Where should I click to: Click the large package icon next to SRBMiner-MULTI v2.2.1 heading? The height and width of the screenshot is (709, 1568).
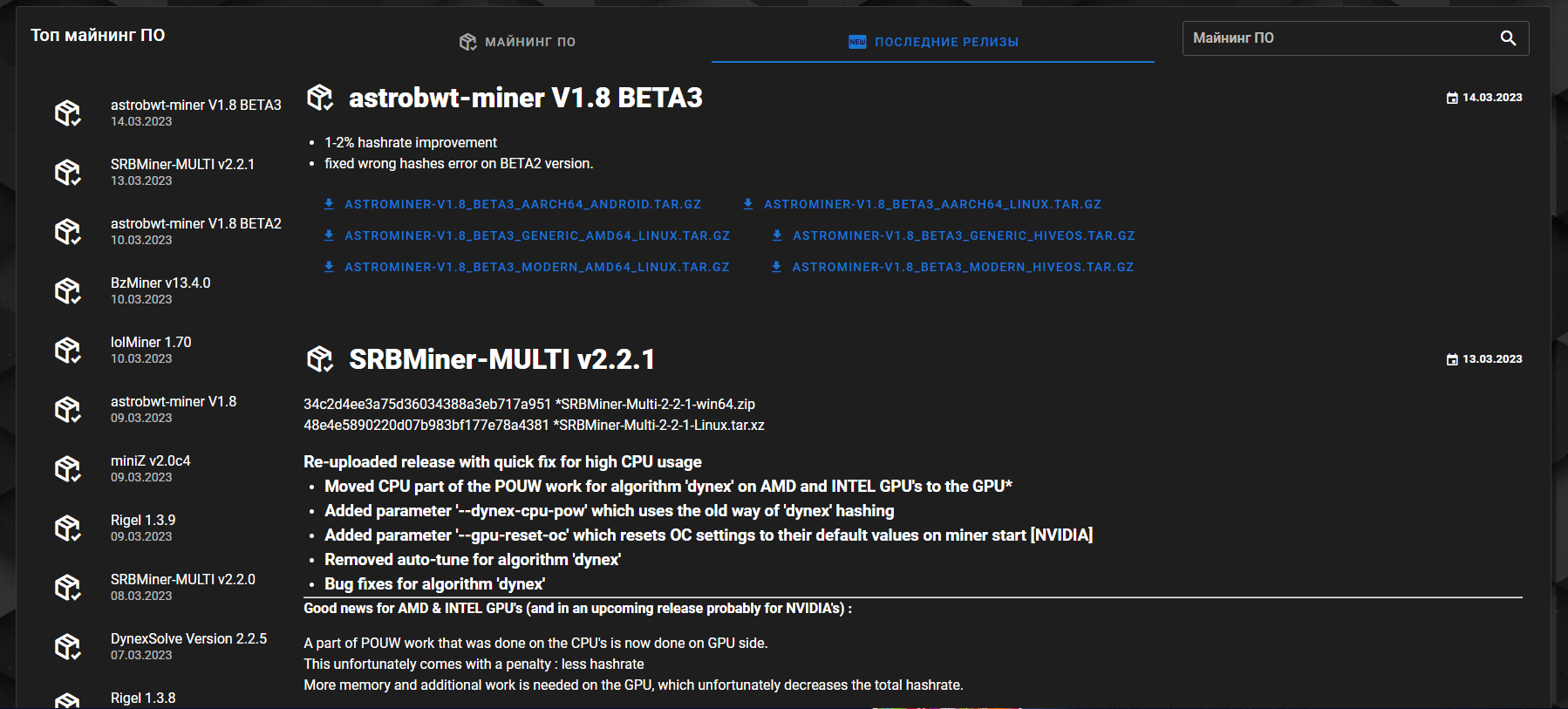click(x=320, y=359)
